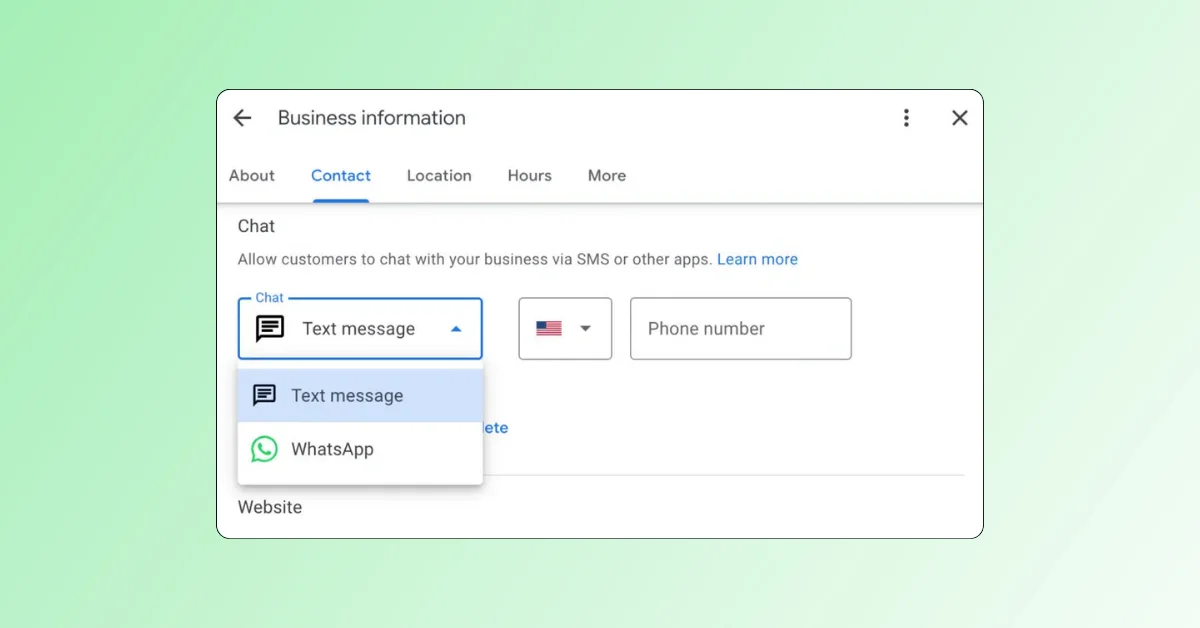The width and height of the screenshot is (1200, 628).
Task: Collapse the Chat dropdown using blue arrow
Action: pos(456,328)
